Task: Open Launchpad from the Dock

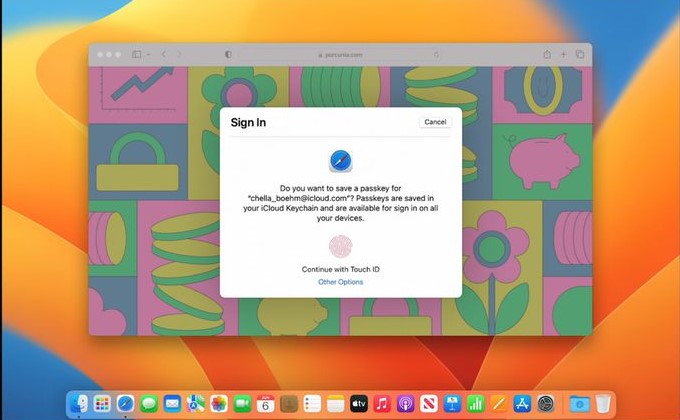Action: (x=102, y=404)
